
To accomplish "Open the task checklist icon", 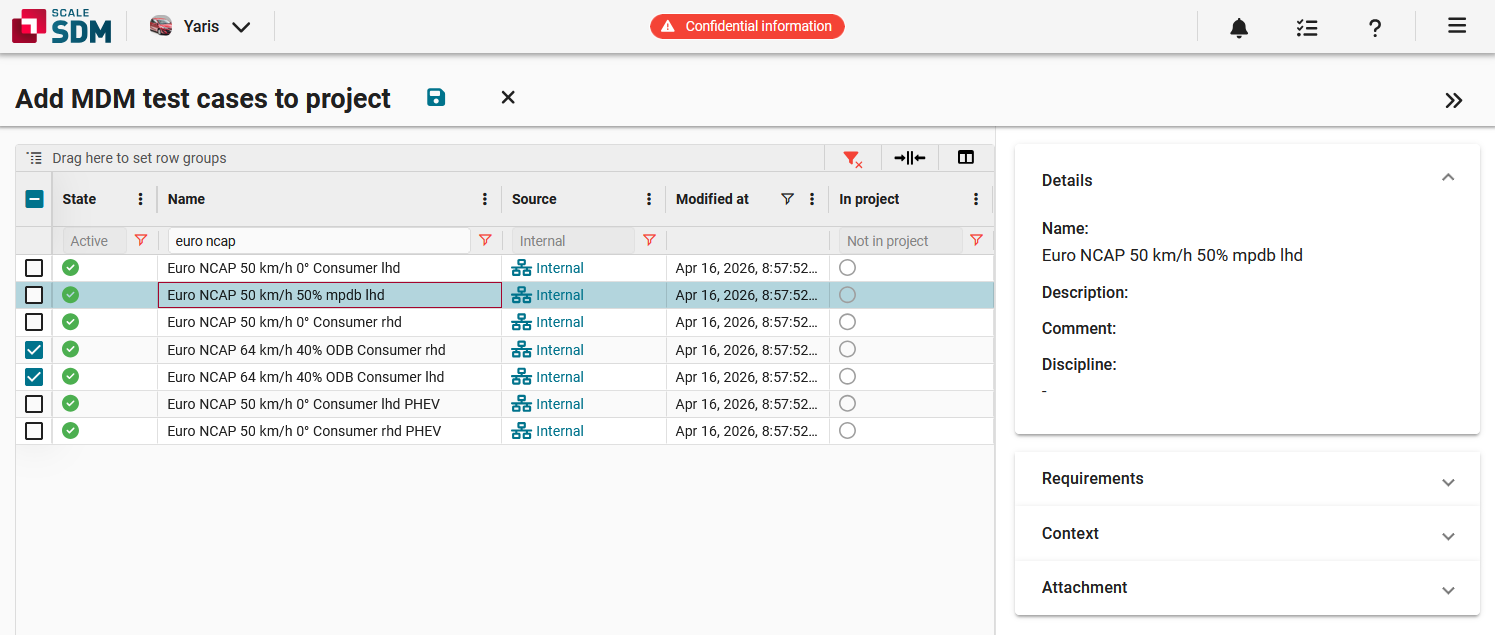I will click(x=1306, y=28).
